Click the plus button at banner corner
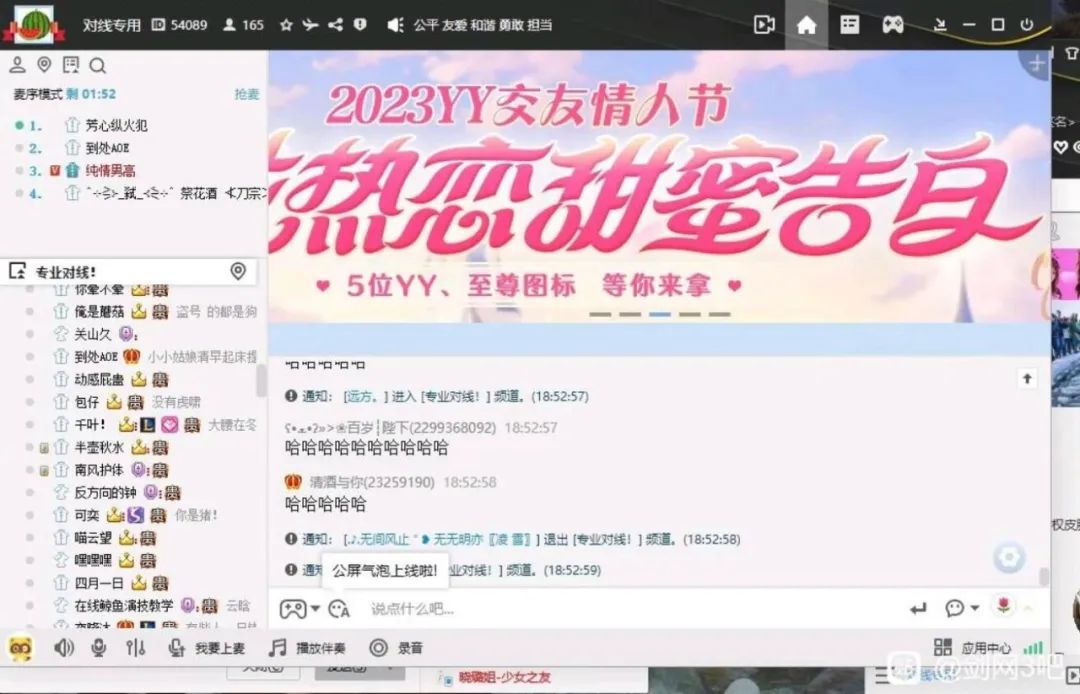This screenshot has width=1080, height=694. tap(1036, 63)
